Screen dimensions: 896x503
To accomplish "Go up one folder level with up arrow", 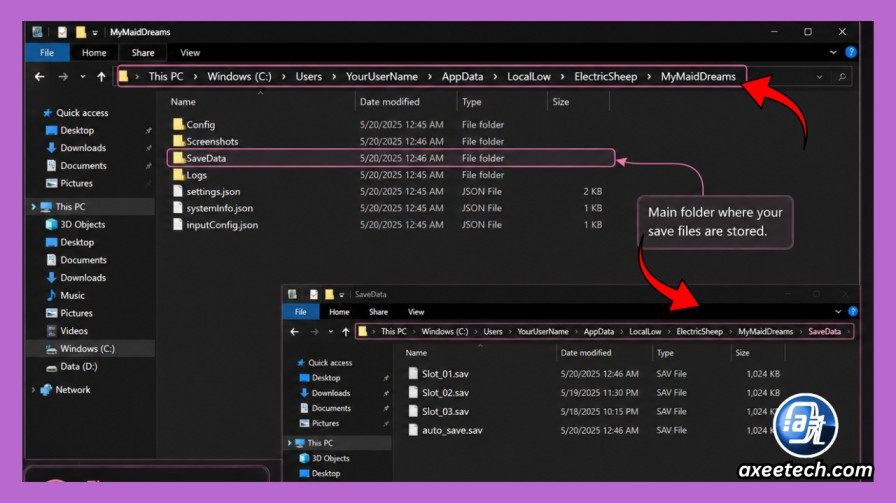I will (x=101, y=77).
